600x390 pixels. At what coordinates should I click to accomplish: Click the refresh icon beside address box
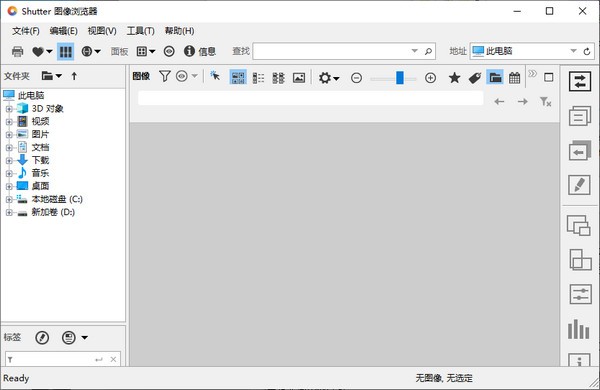[x=587, y=51]
